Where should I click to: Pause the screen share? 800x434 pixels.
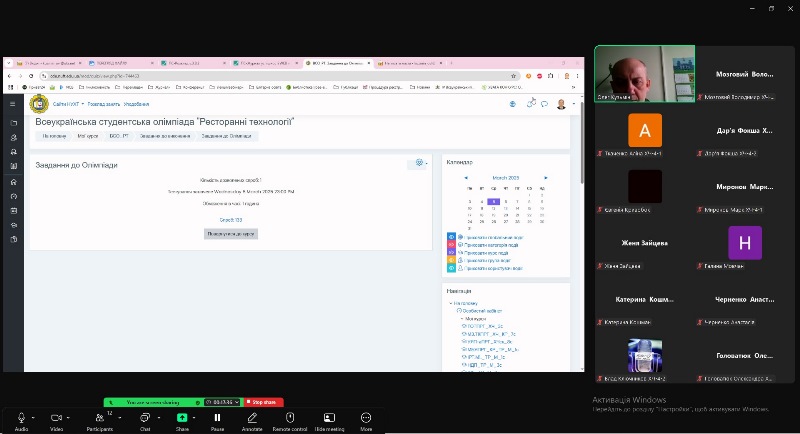coord(217,417)
